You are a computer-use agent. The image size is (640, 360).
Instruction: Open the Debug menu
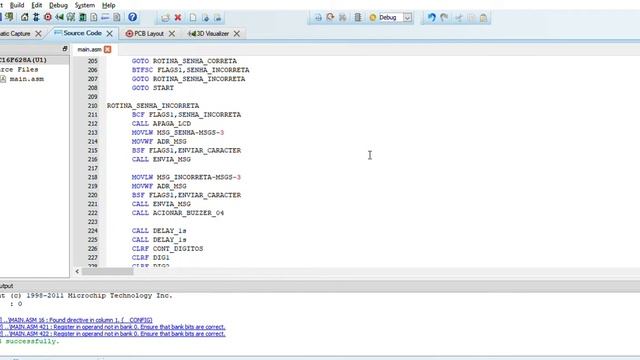click(58, 5)
